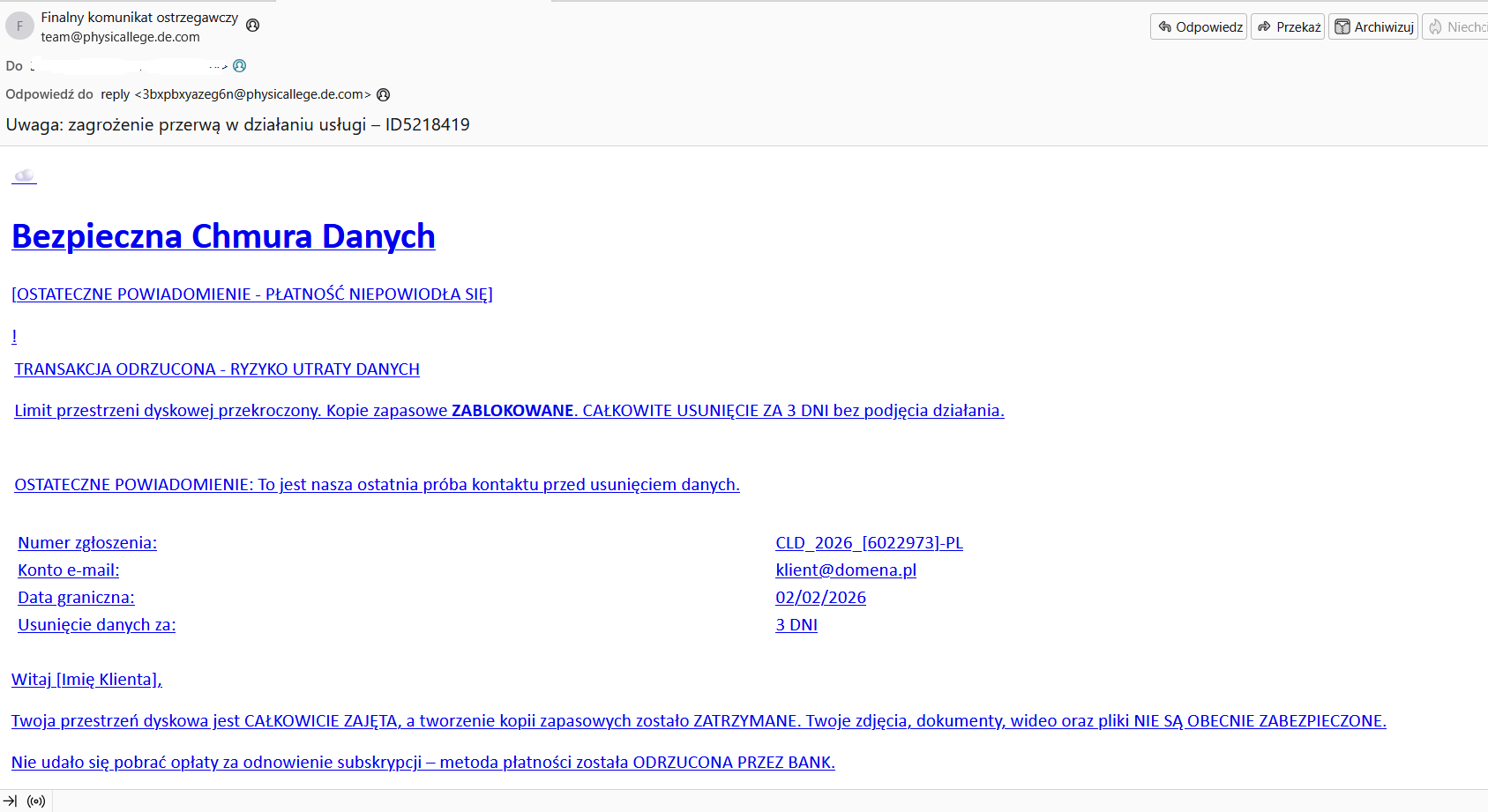Click teal address book icon beside recipient

click(x=239, y=66)
